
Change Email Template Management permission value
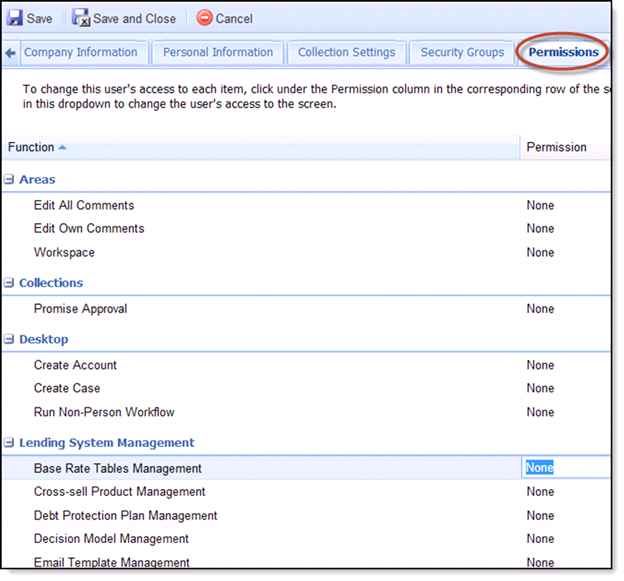pyautogui.click(x=540, y=562)
